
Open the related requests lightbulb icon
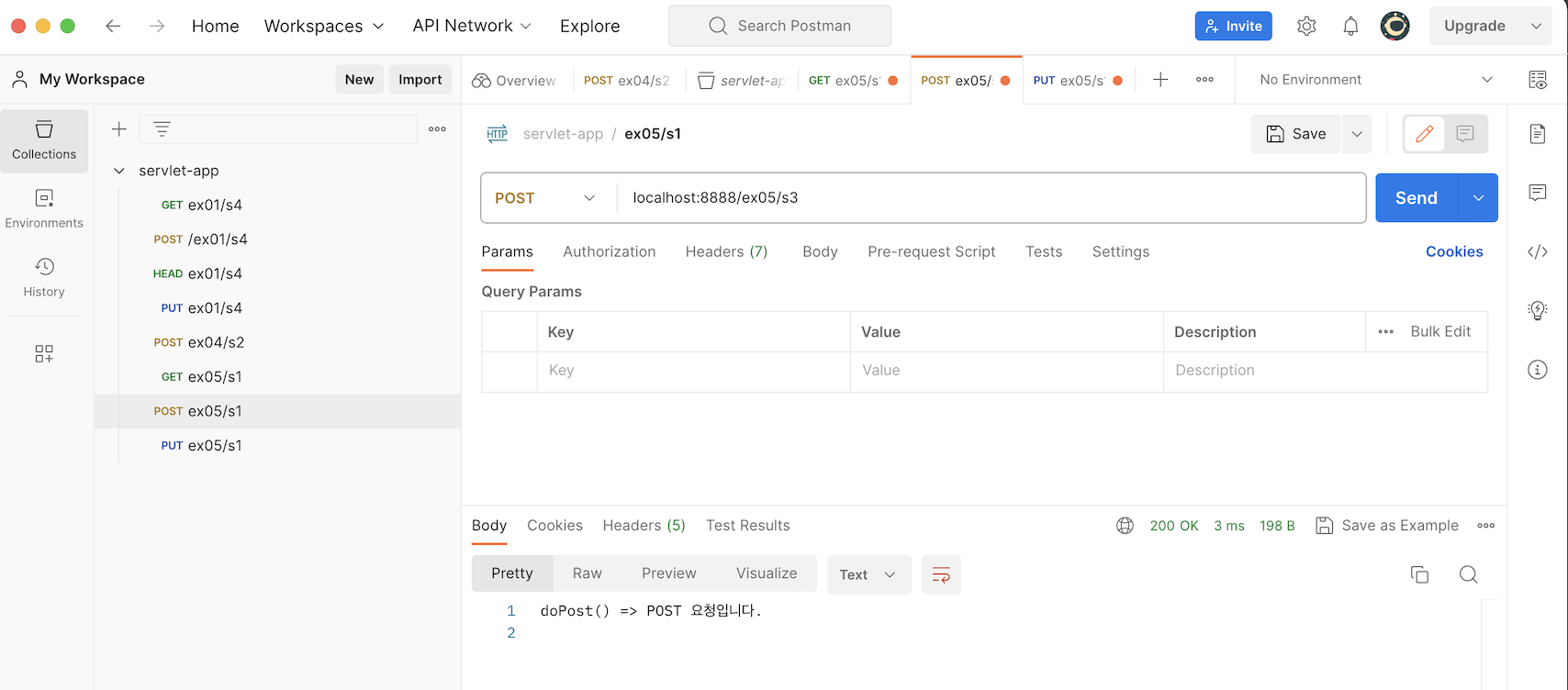(x=1538, y=310)
